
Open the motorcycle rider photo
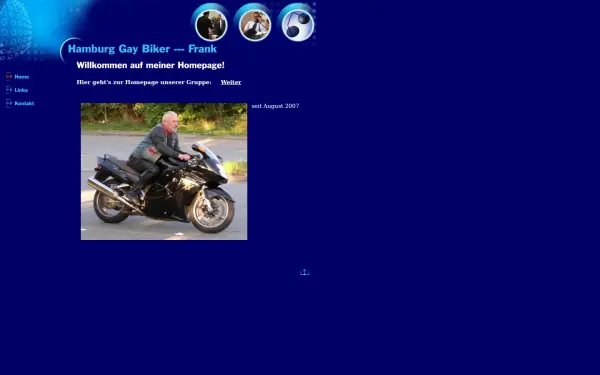pyautogui.click(x=164, y=171)
